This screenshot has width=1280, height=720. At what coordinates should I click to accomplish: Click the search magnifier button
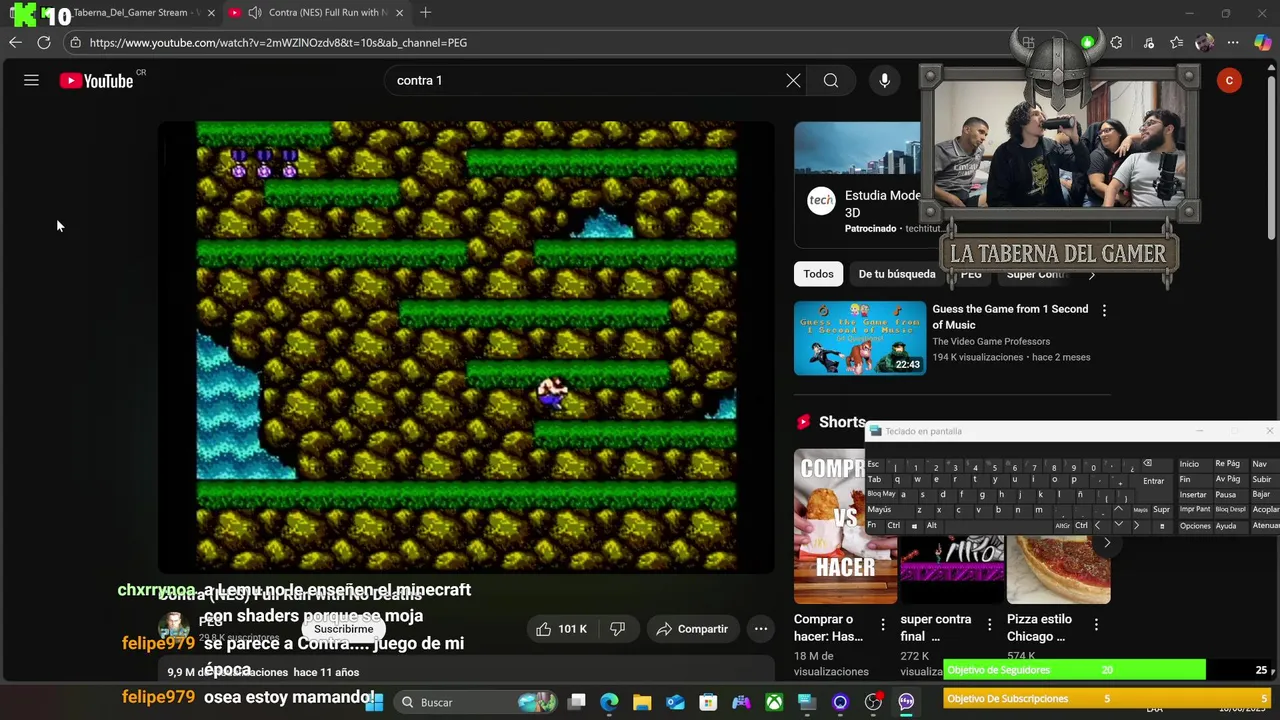tap(831, 80)
